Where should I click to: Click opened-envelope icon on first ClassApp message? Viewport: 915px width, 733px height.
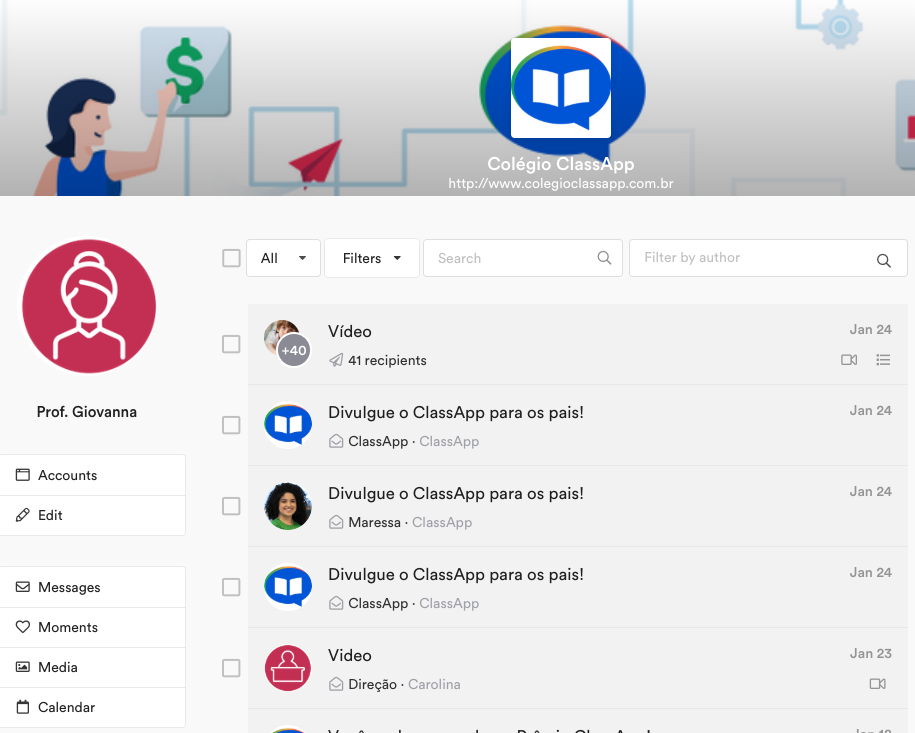pos(336,441)
